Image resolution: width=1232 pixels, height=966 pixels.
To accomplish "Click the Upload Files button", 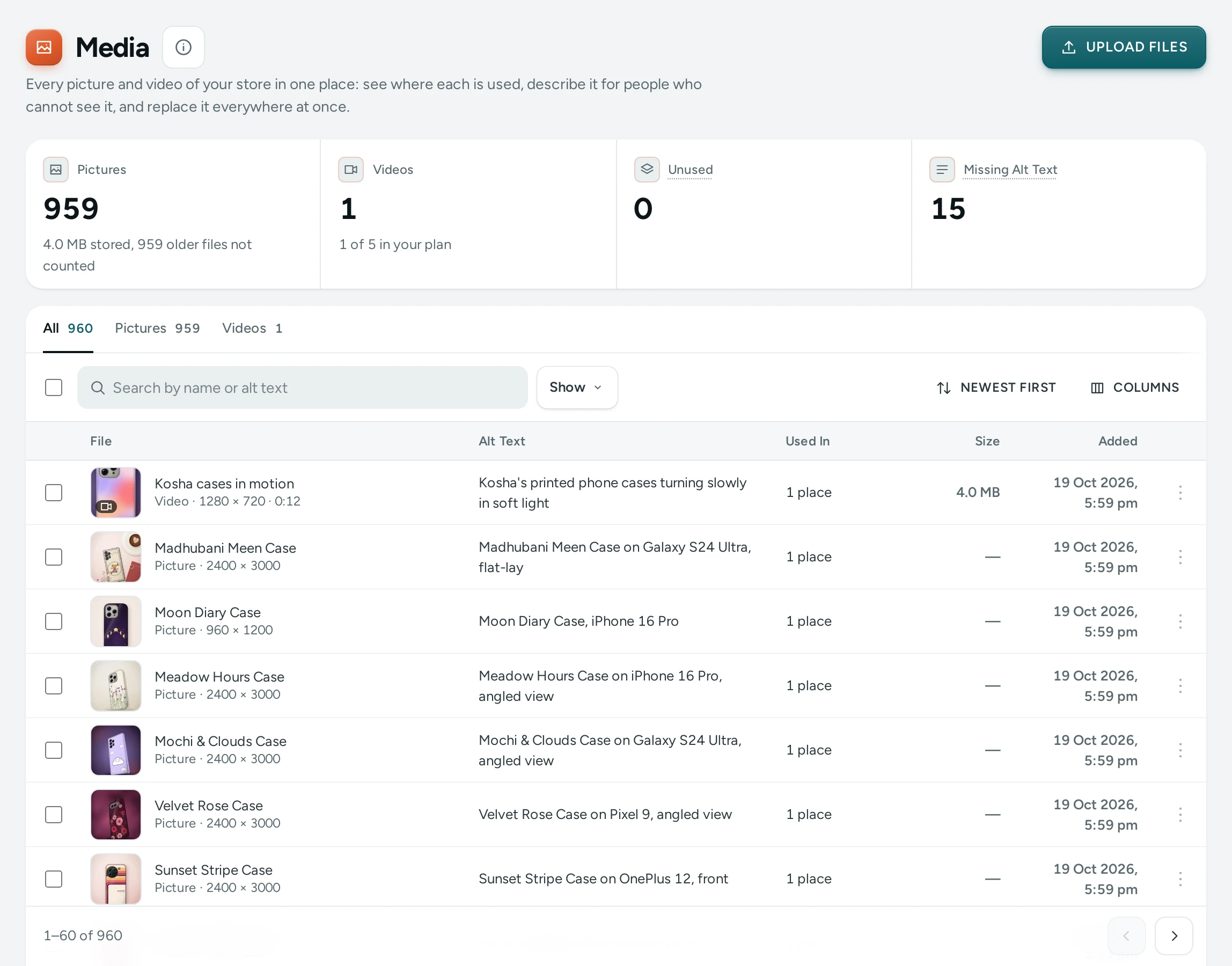I will click(1124, 47).
